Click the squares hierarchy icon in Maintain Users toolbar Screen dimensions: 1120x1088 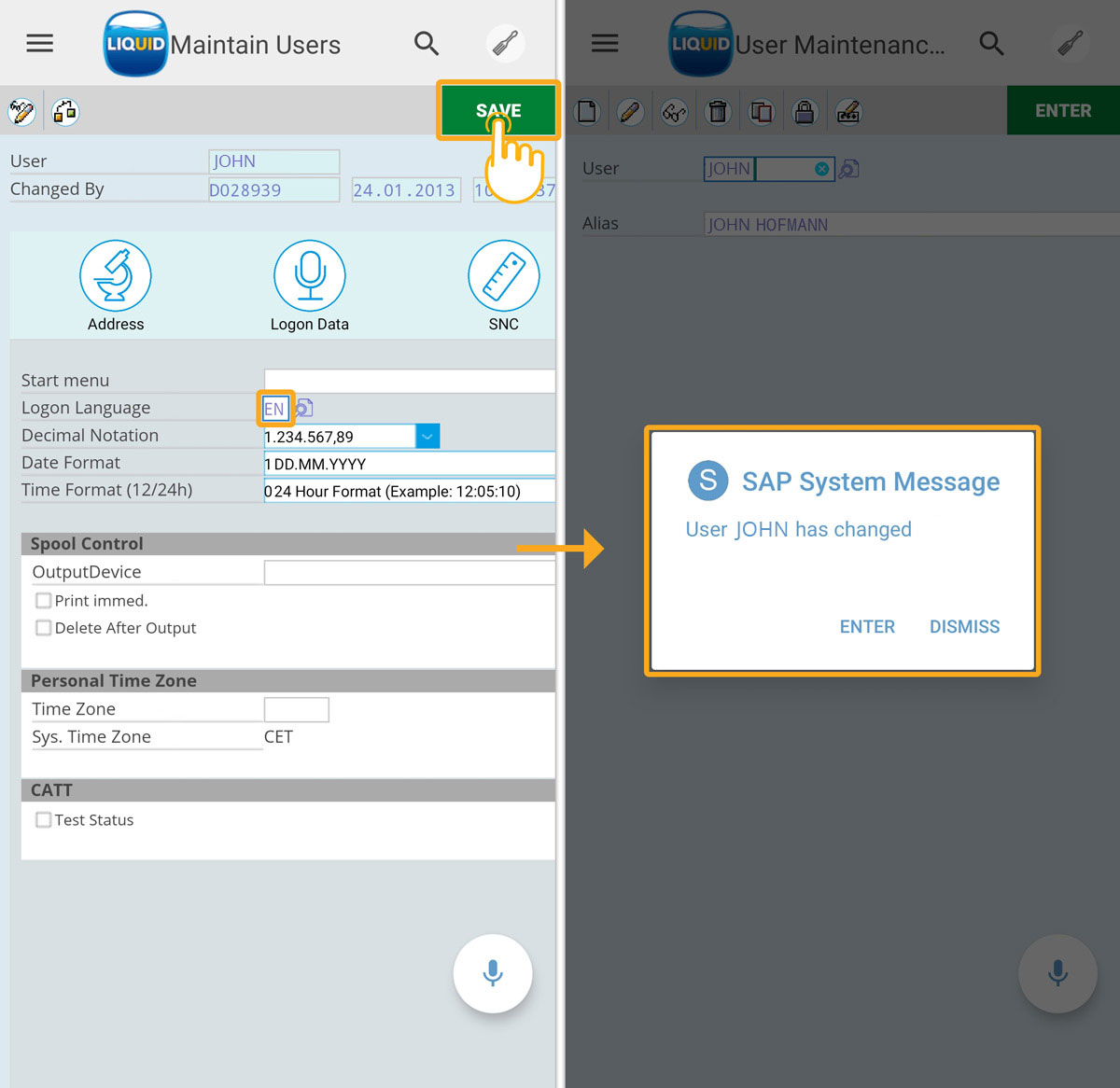coord(65,112)
